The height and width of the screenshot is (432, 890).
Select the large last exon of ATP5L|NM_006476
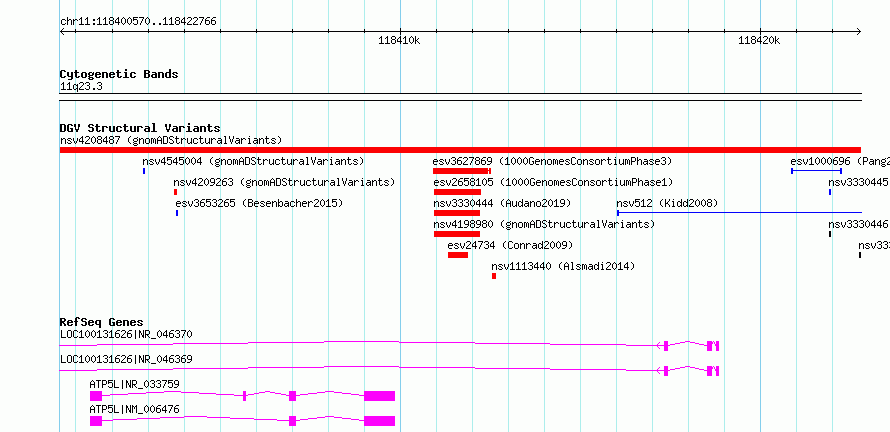point(379,421)
